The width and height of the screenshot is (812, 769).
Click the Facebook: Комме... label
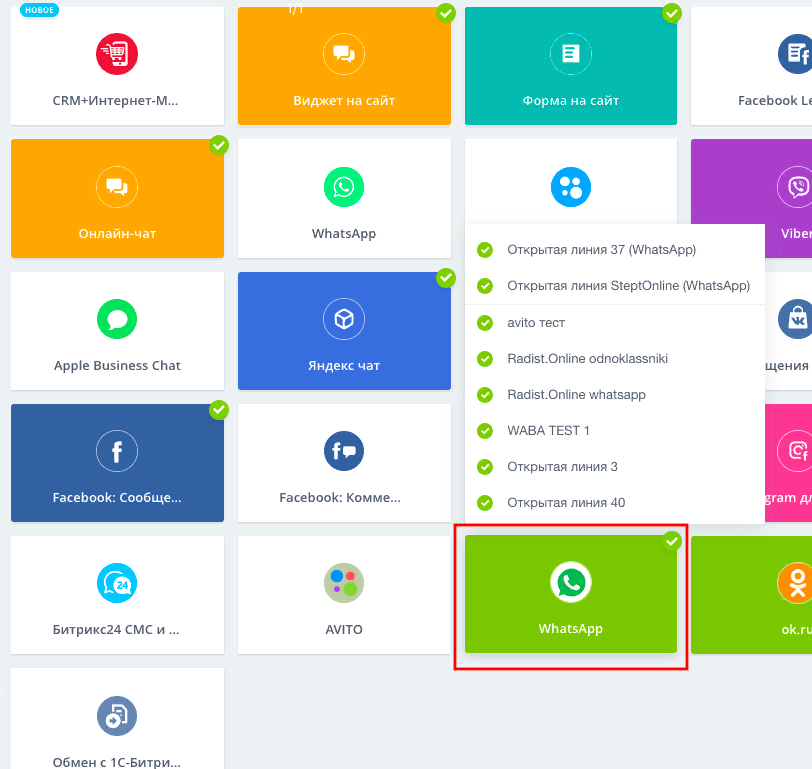(x=340, y=498)
